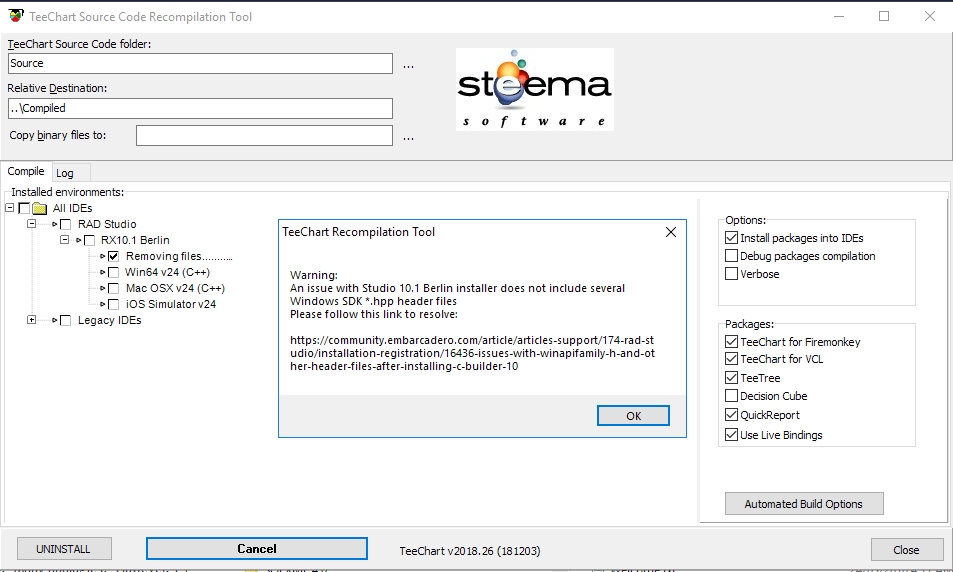Click the Copy binary files to field
Viewport: 953px width, 572px height.
[264, 136]
